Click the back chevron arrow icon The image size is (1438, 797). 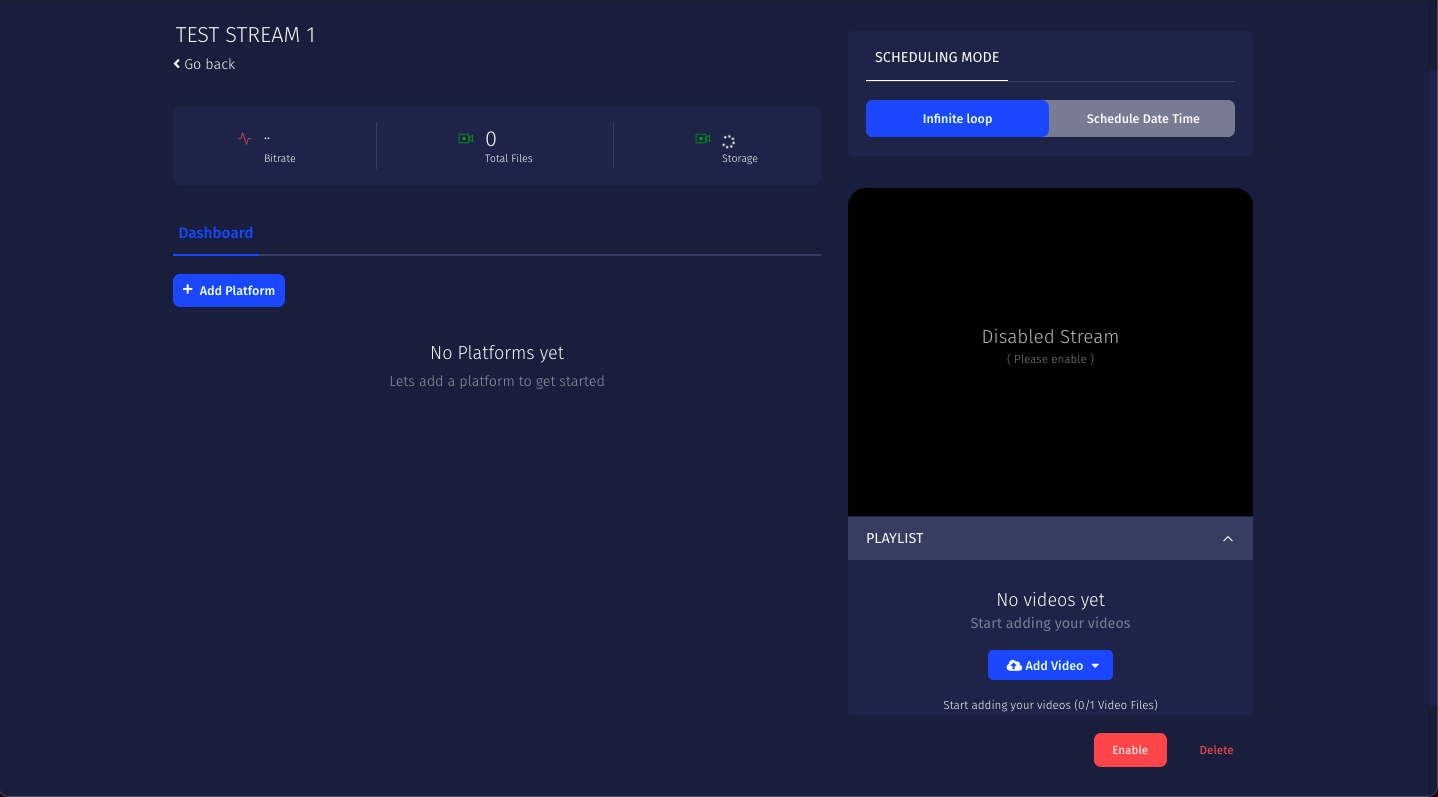point(177,64)
